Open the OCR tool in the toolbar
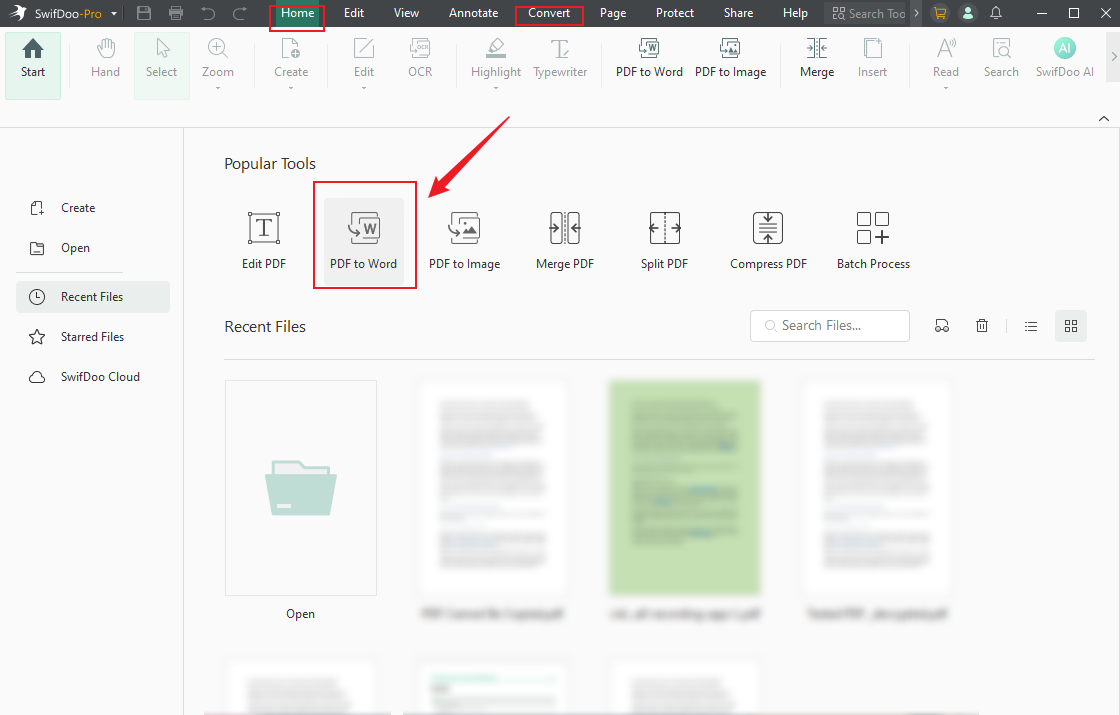Viewport: 1120px width, 715px height. click(420, 58)
